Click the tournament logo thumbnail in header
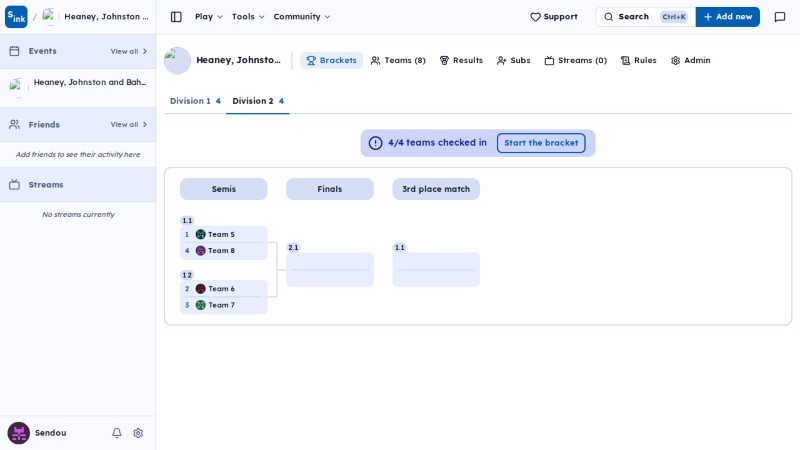The image size is (800, 450). click(x=177, y=60)
